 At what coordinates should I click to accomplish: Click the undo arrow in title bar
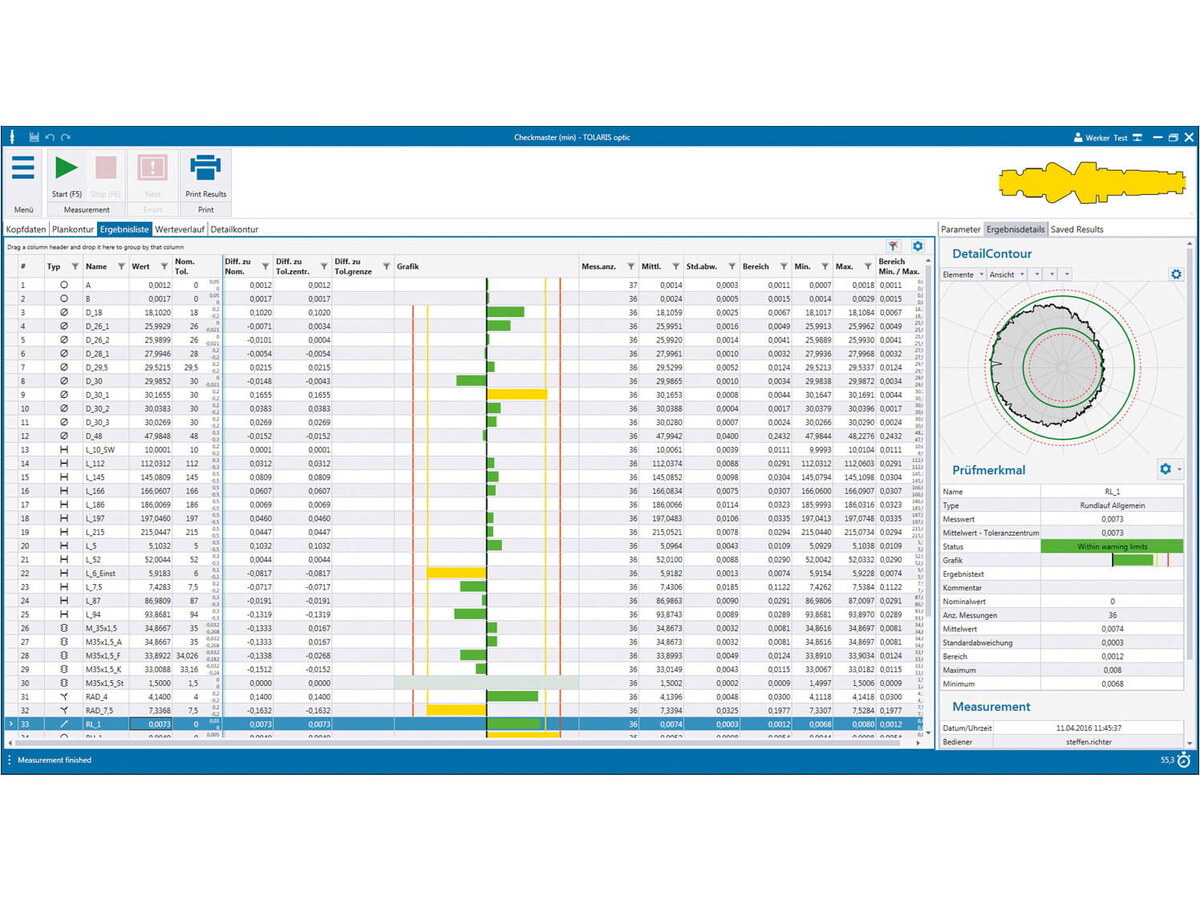pyautogui.click(x=50, y=137)
